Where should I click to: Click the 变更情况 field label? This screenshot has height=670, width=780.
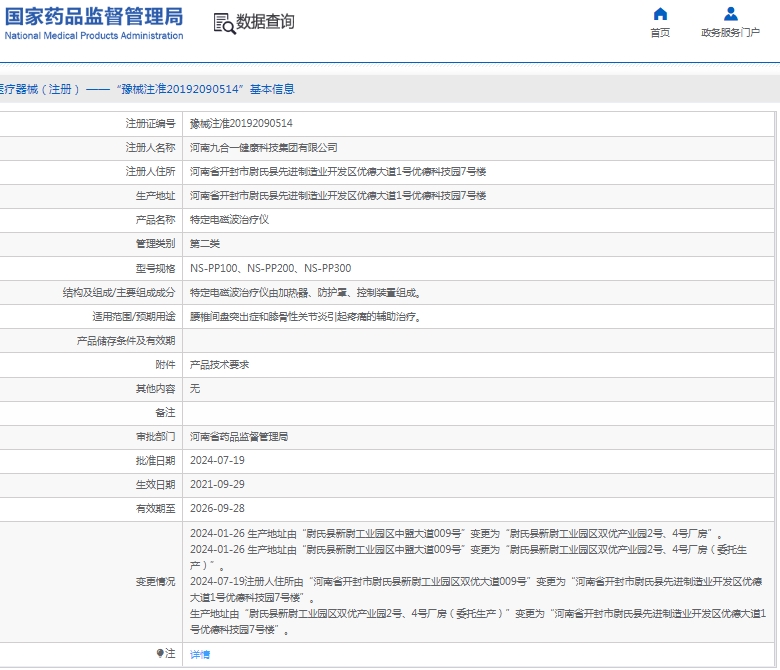[x=156, y=581]
